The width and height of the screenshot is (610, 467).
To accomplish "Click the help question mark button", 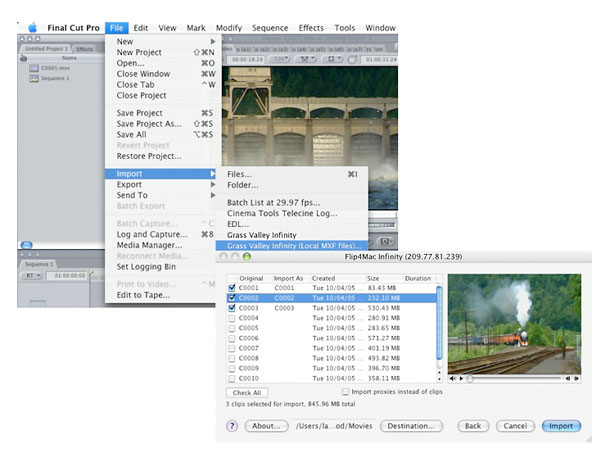I will pos(232,426).
